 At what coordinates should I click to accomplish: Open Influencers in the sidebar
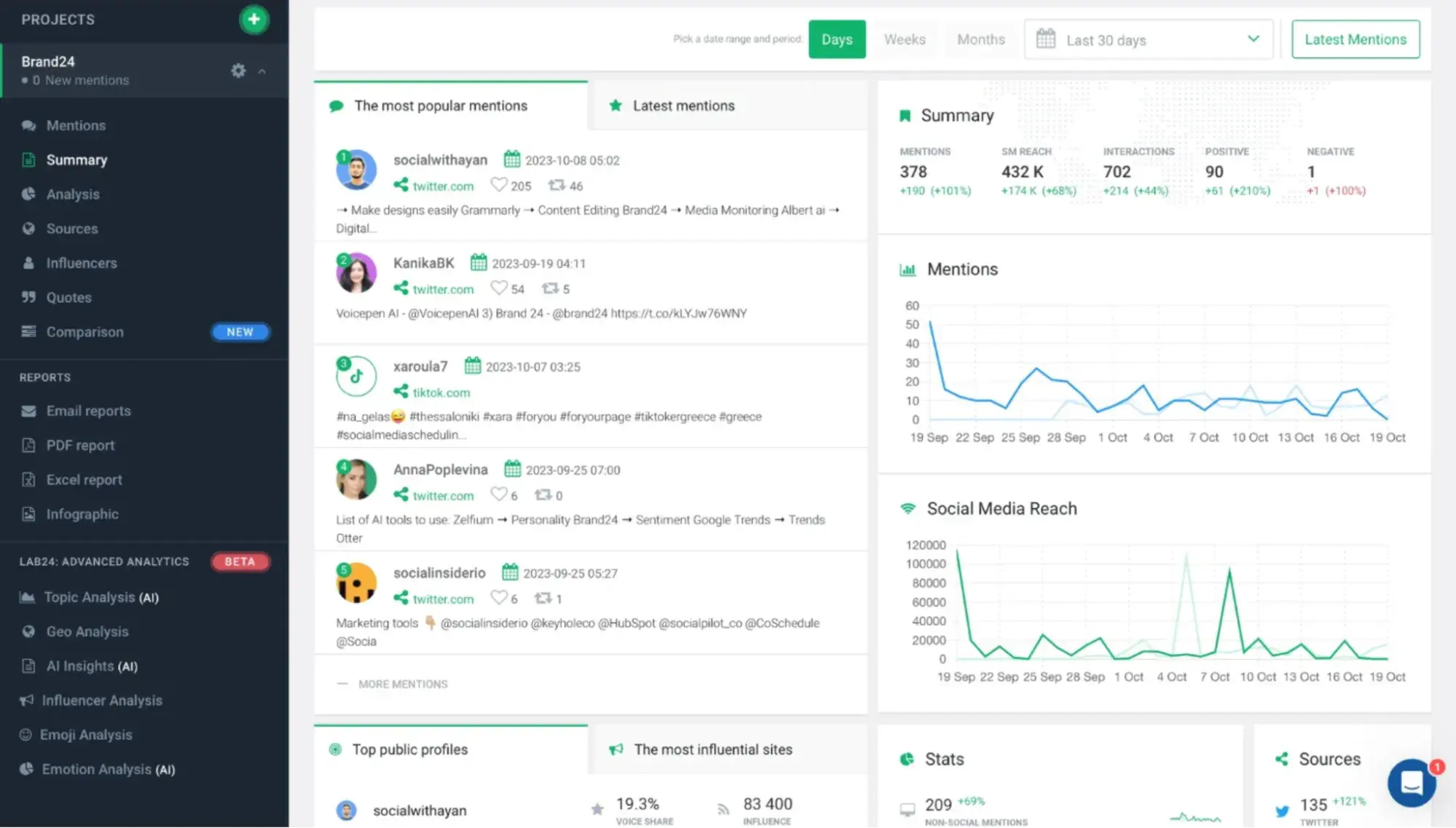(82, 263)
